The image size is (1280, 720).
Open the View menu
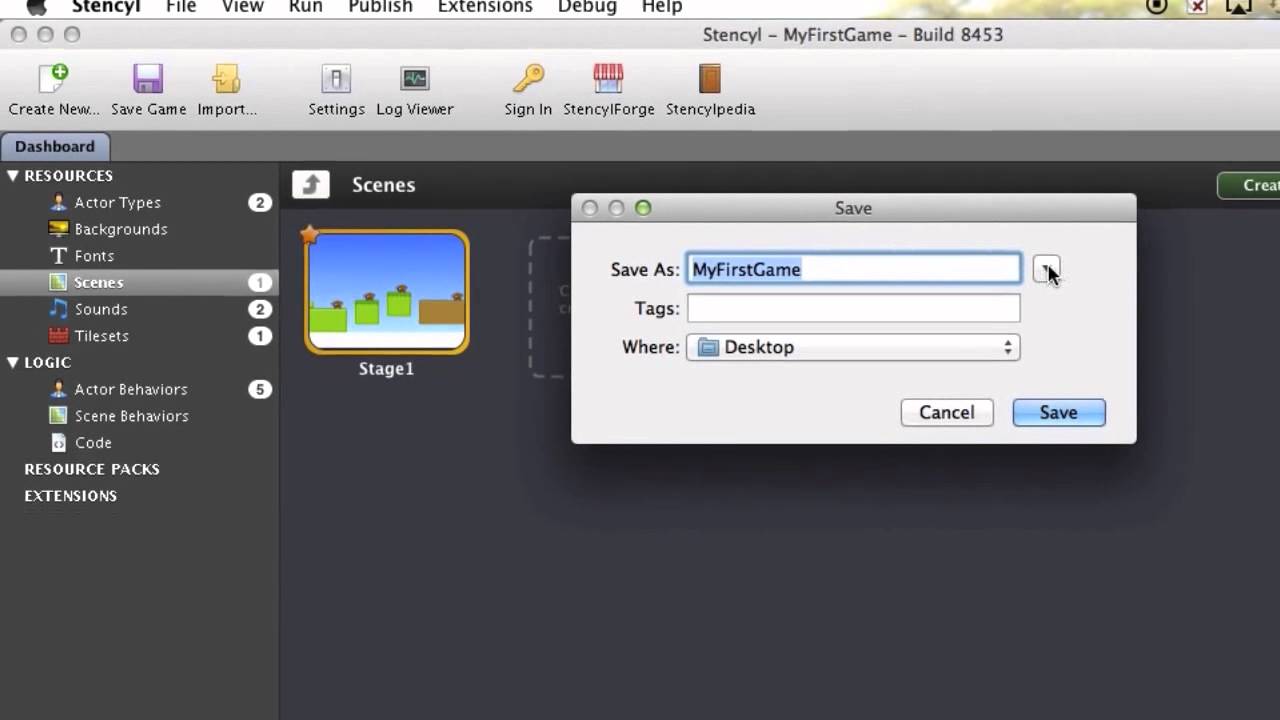[x=243, y=7]
